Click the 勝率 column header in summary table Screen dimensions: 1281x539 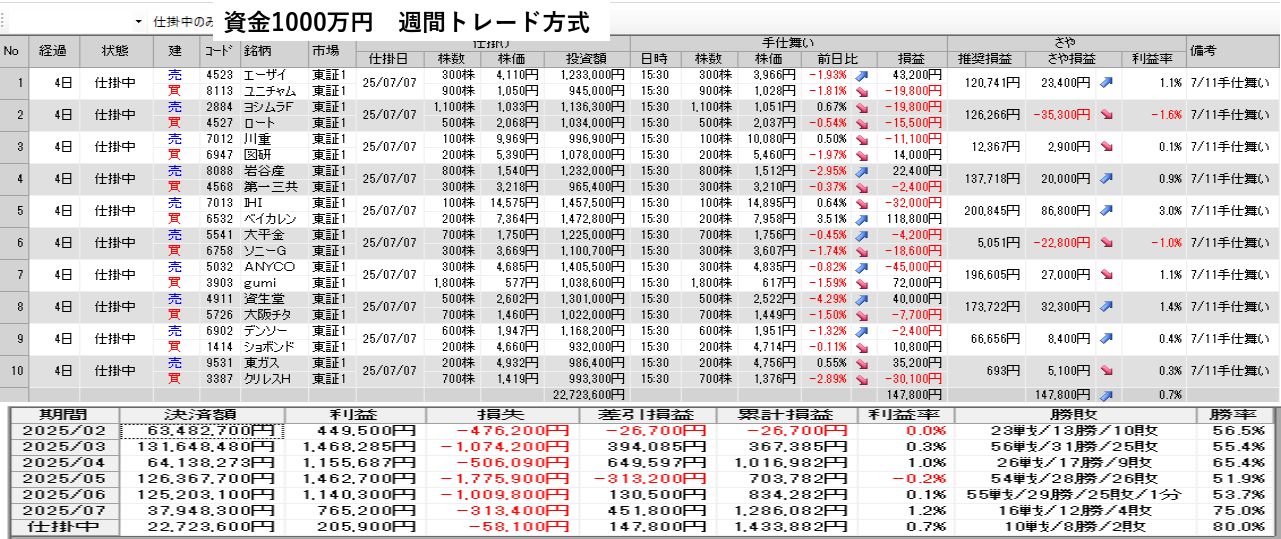click(x=1236, y=415)
